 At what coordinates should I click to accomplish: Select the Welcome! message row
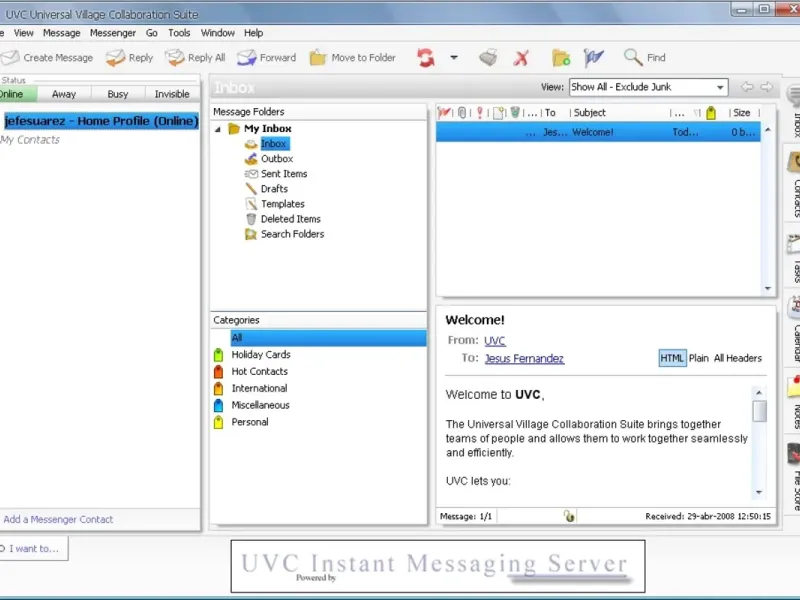coord(598,132)
